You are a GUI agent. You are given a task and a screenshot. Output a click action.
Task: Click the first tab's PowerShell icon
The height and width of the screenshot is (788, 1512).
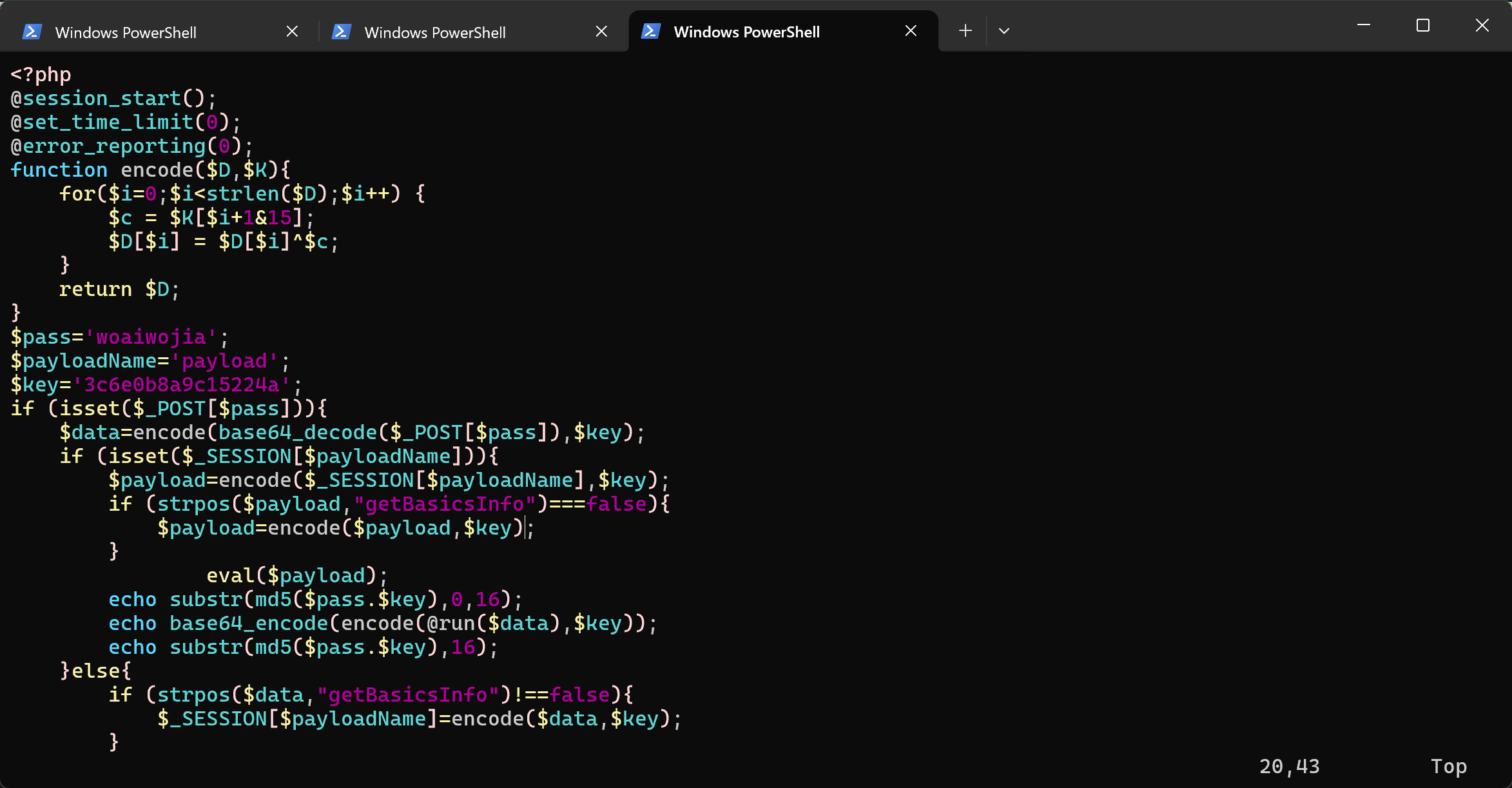point(32,32)
